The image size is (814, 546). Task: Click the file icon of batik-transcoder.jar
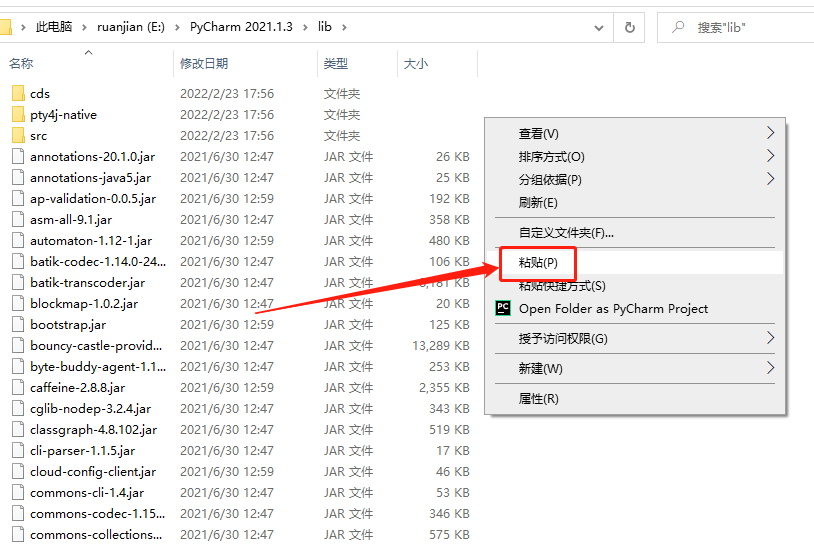coord(18,282)
